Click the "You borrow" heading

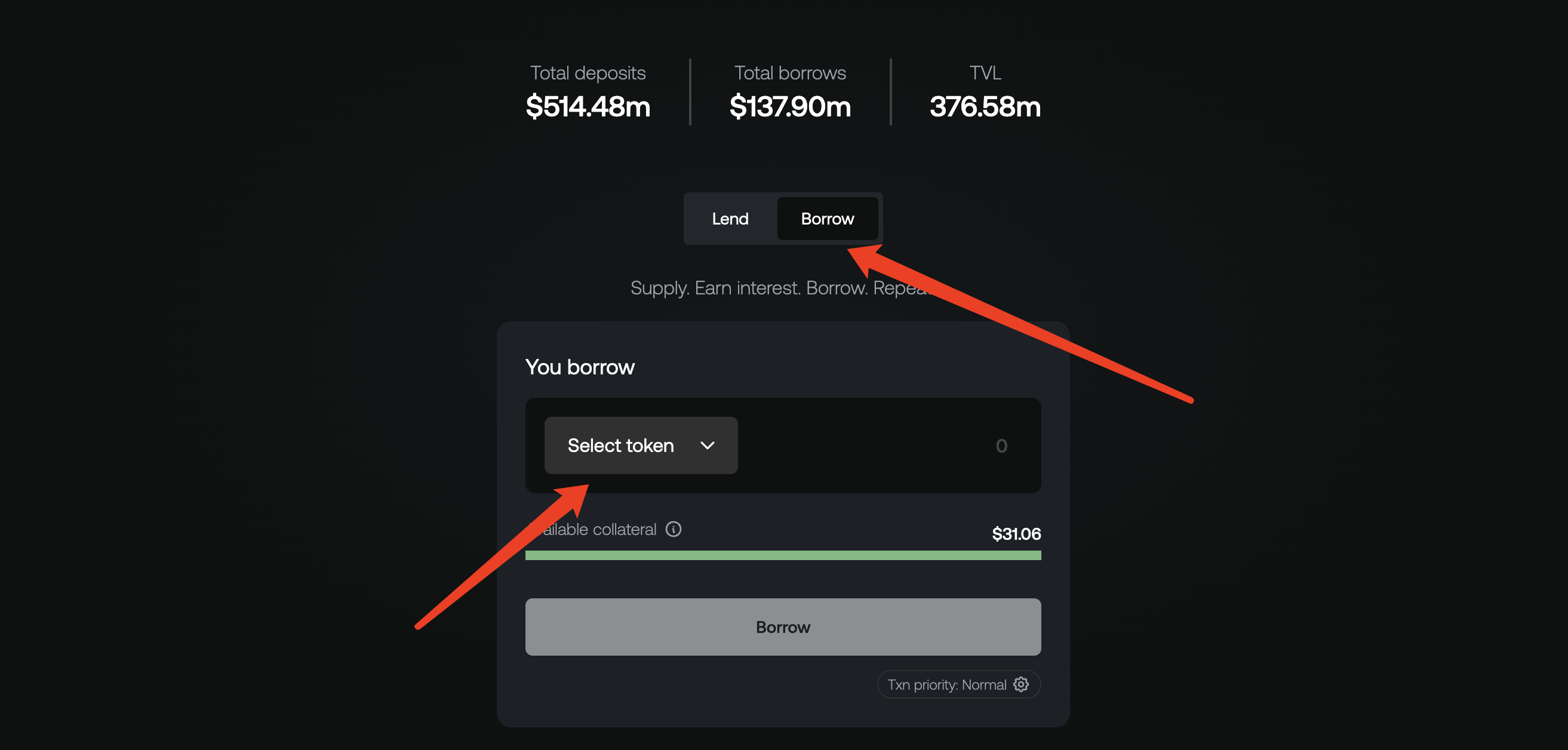(x=579, y=367)
